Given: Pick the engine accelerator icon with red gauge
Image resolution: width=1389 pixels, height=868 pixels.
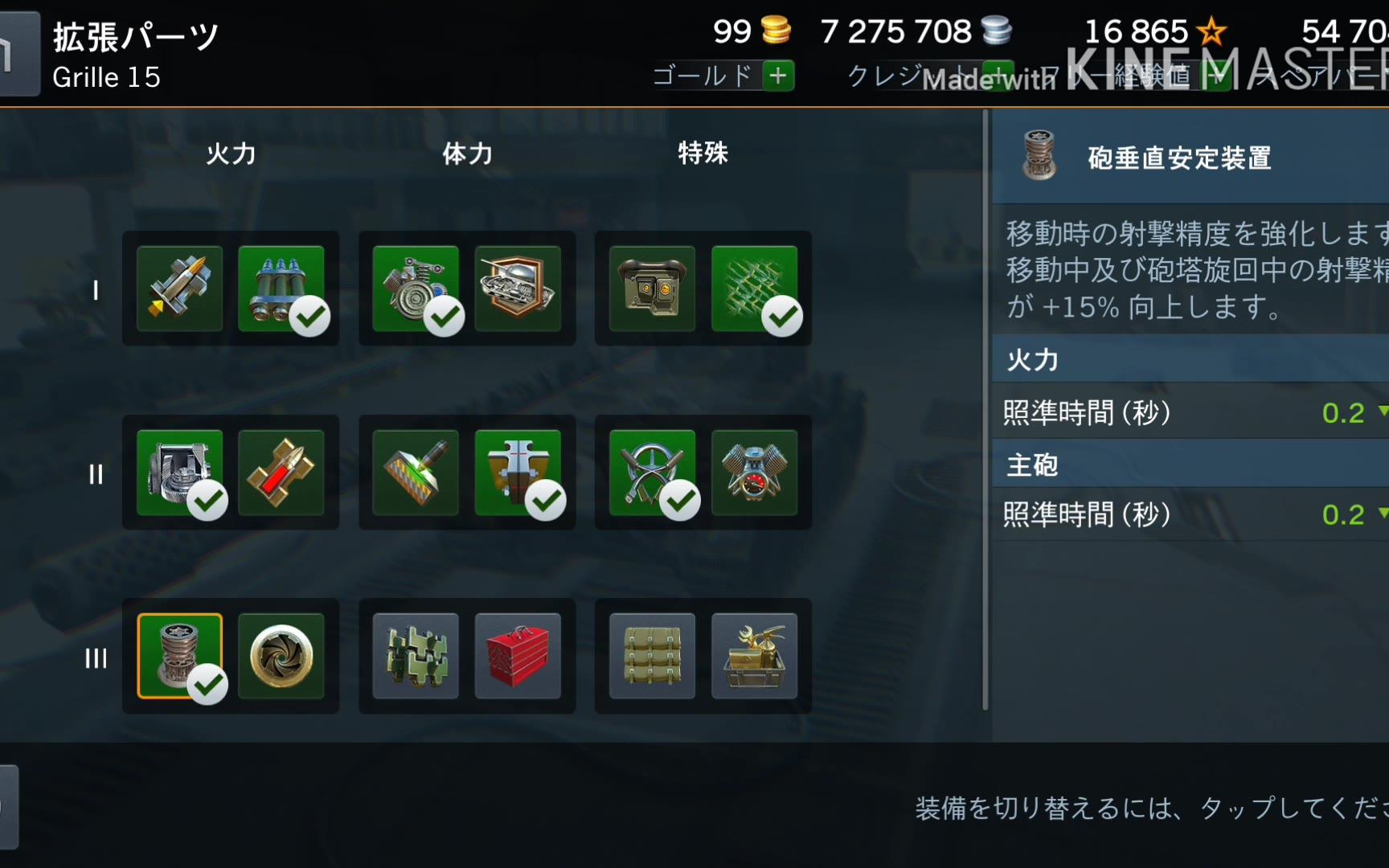Looking at the screenshot, I should point(754,473).
